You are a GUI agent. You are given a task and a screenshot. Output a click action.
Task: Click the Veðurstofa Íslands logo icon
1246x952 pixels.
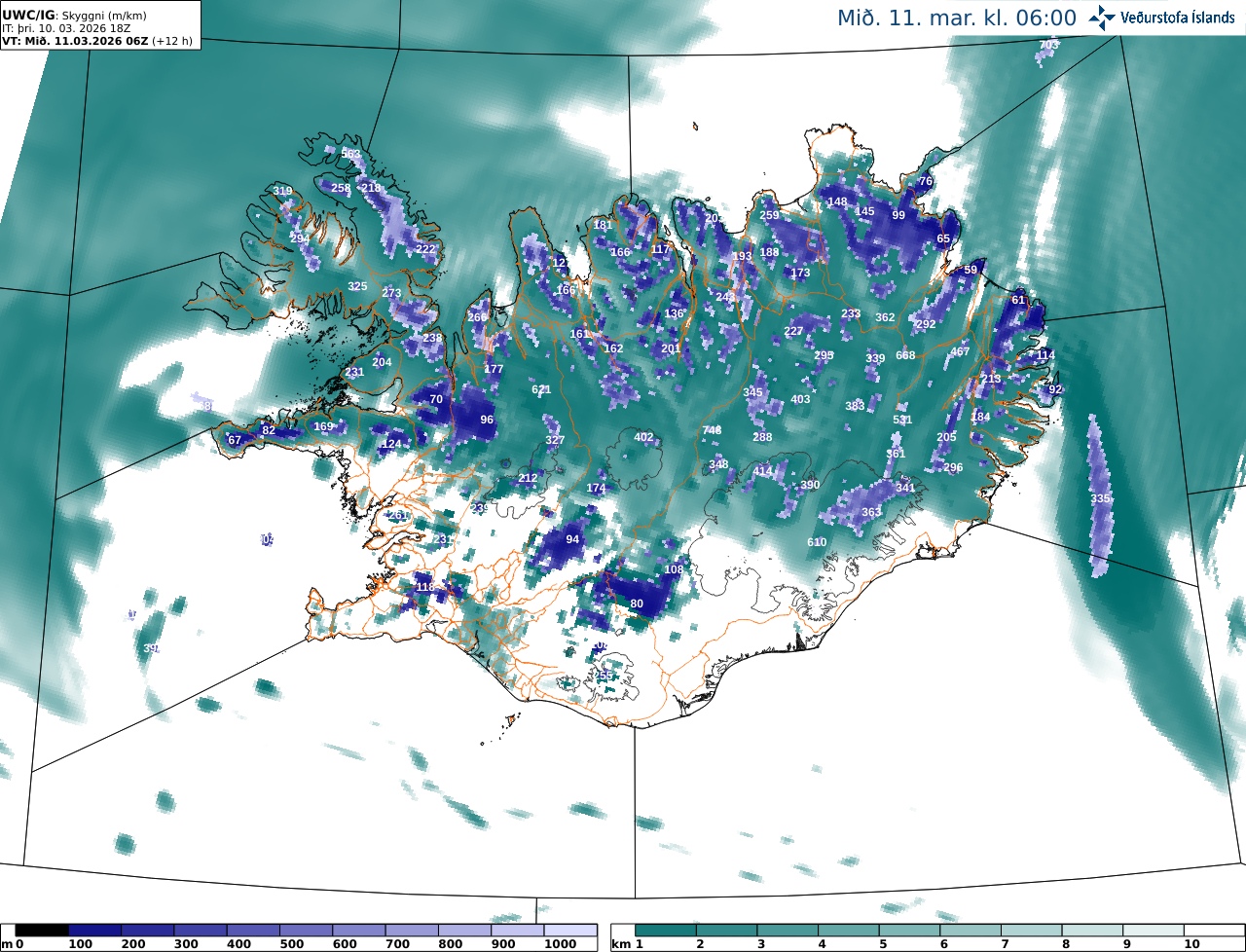click(x=1103, y=17)
